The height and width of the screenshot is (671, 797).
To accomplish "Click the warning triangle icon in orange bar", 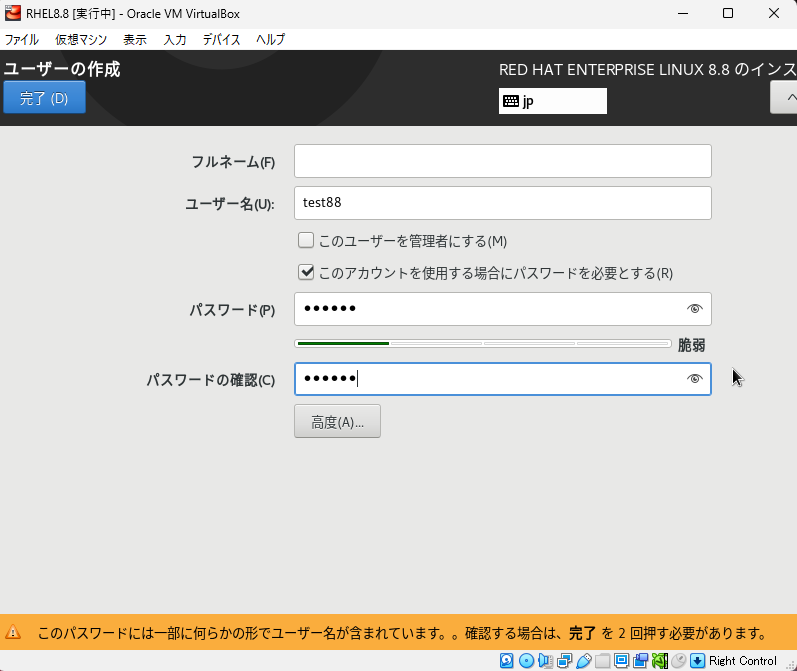I will (x=13, y=632).
